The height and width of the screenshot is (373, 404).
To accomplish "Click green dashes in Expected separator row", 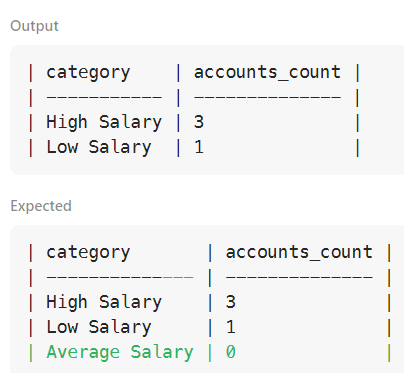I will 178,277.
